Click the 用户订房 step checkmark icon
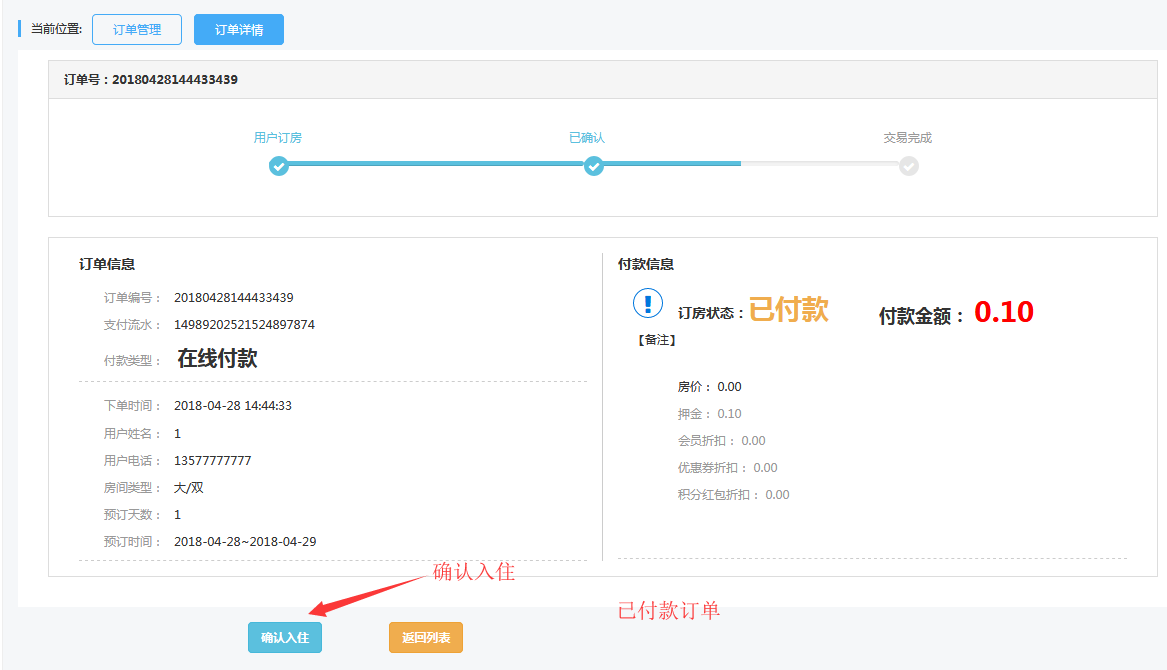This screenshot has height=670, width=1167. click(x=279, y=166)
